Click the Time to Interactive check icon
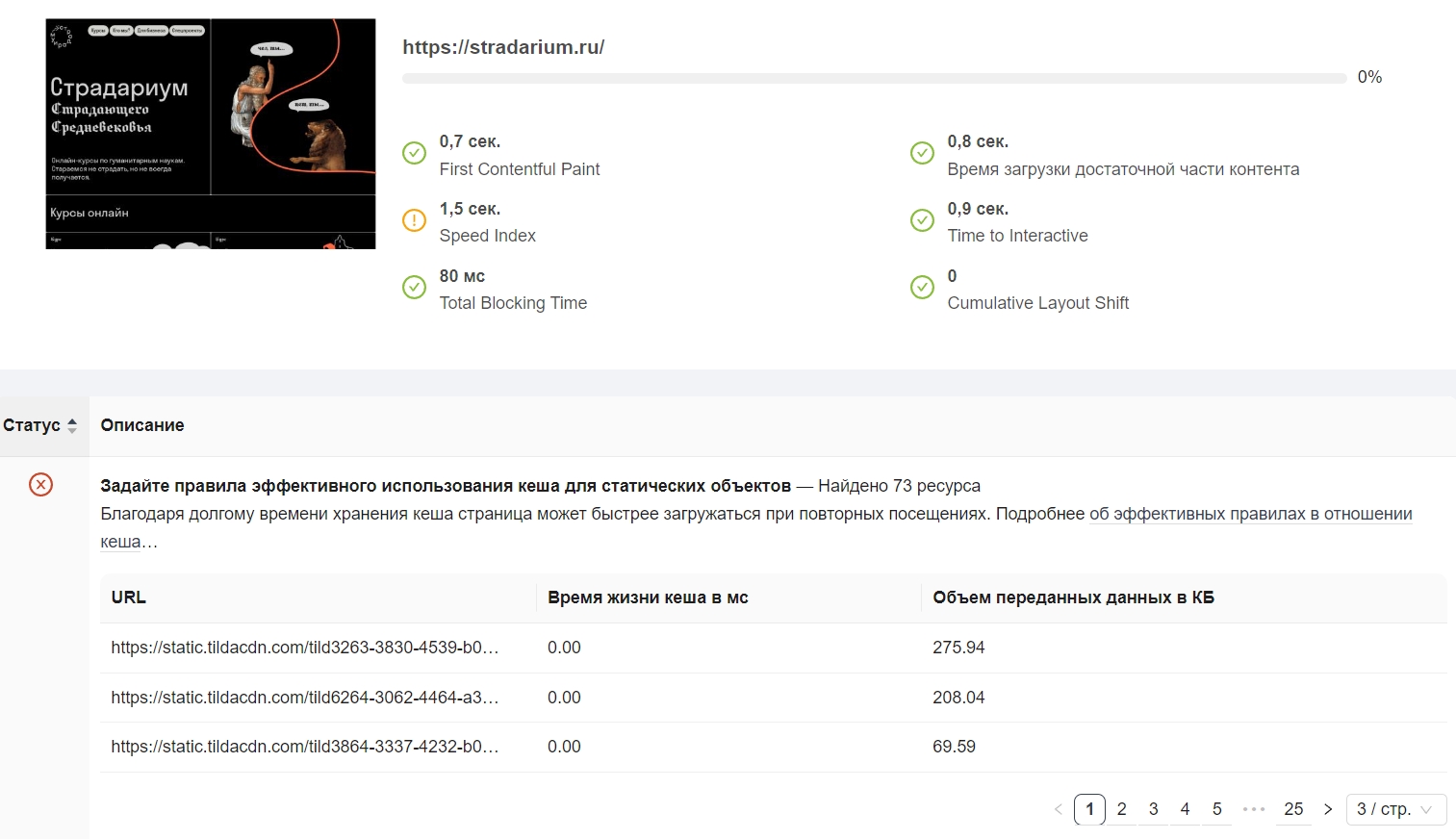This screenshot has width=1456, height=839. [x=922, y=220]
